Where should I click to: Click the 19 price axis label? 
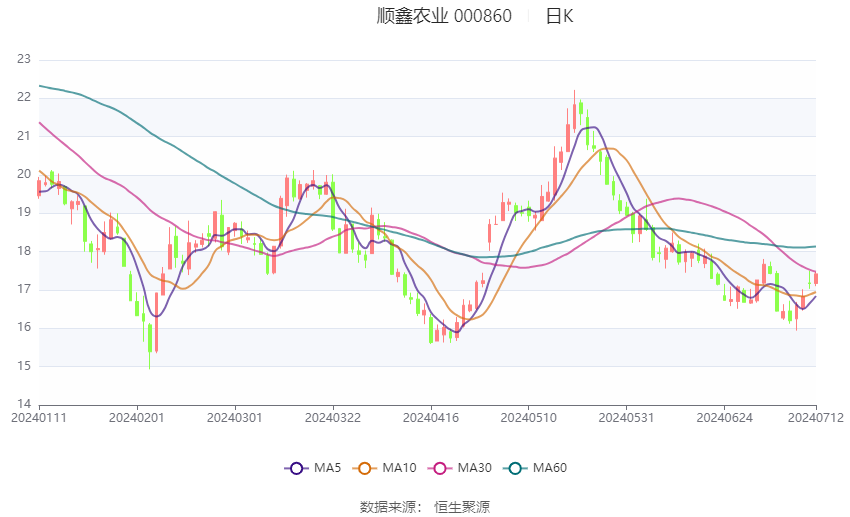coord(24,212)
